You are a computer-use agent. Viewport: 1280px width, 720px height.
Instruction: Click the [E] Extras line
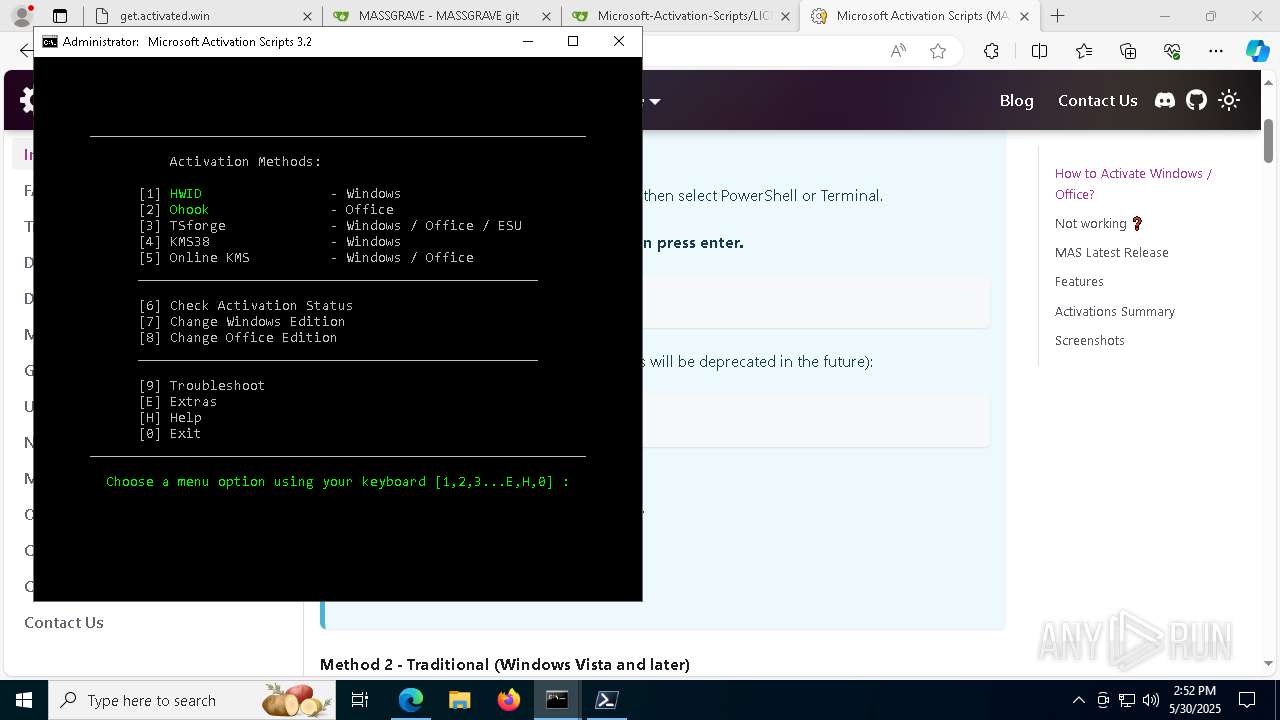point(178,401)
